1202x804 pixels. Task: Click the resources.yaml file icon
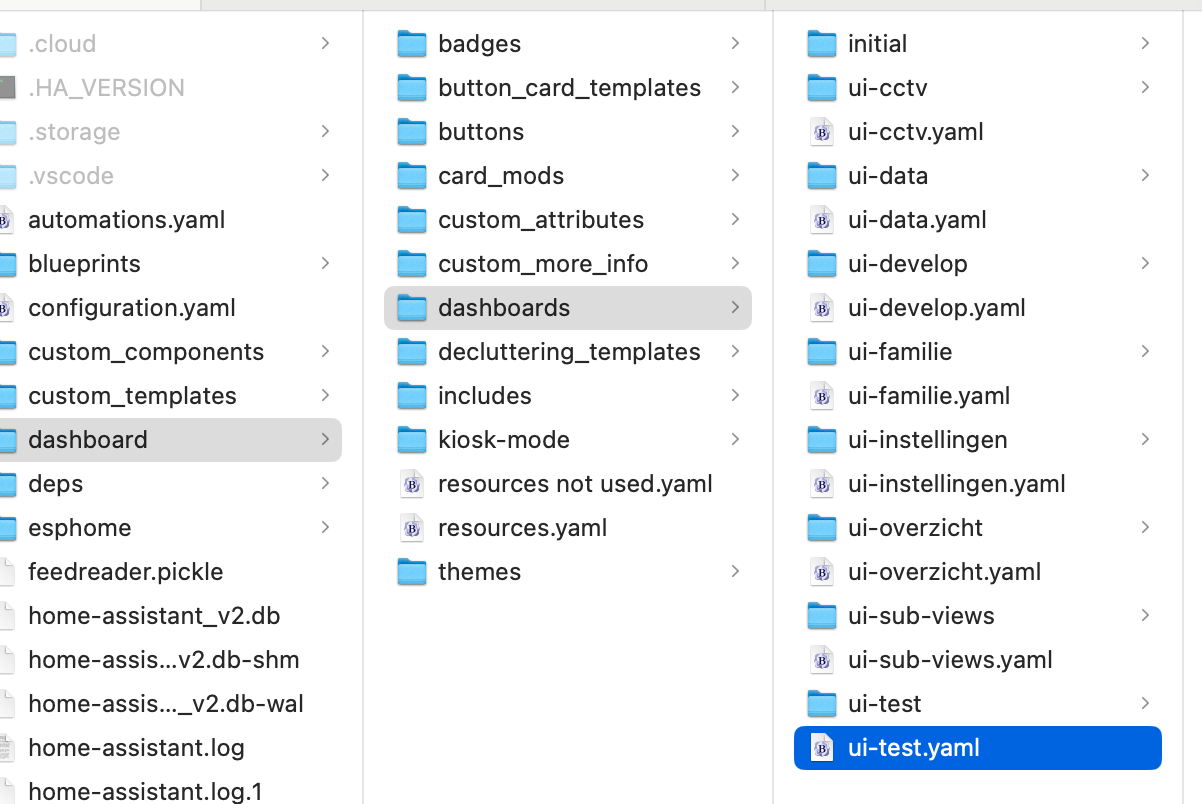click(x=412, y=528)
